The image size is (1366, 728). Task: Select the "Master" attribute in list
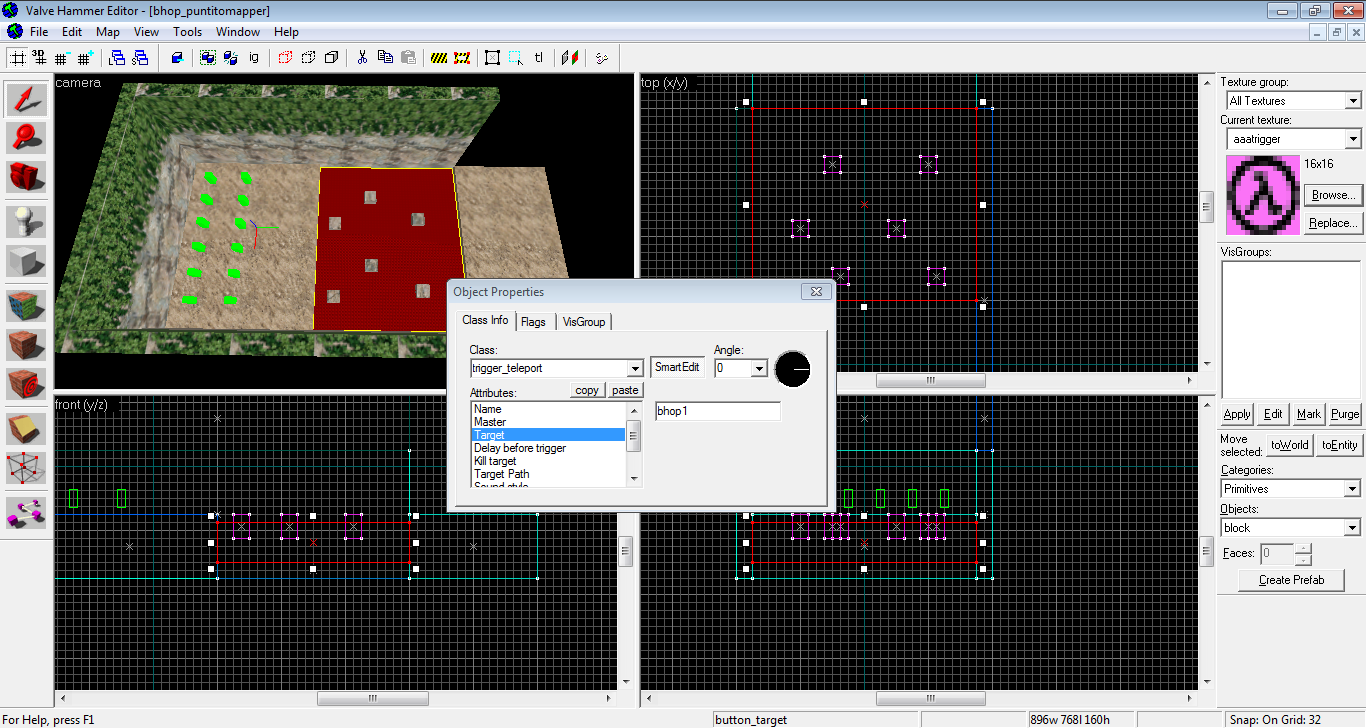[x=549, y=422]
